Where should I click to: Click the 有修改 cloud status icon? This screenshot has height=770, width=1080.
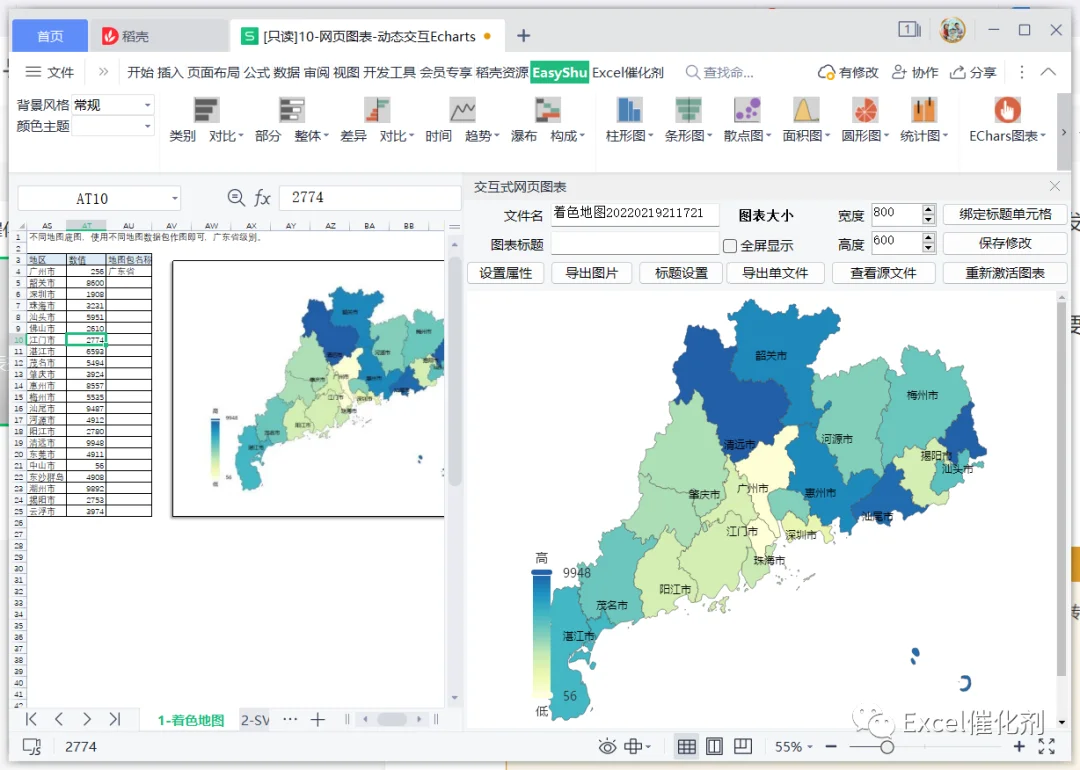coord(826,72)
